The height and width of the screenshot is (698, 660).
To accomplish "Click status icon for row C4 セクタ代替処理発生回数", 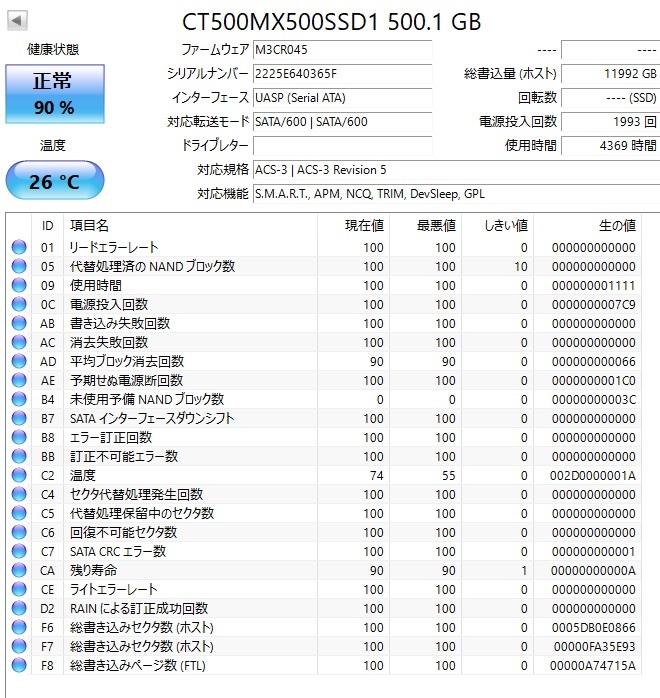I will [19, 494].
